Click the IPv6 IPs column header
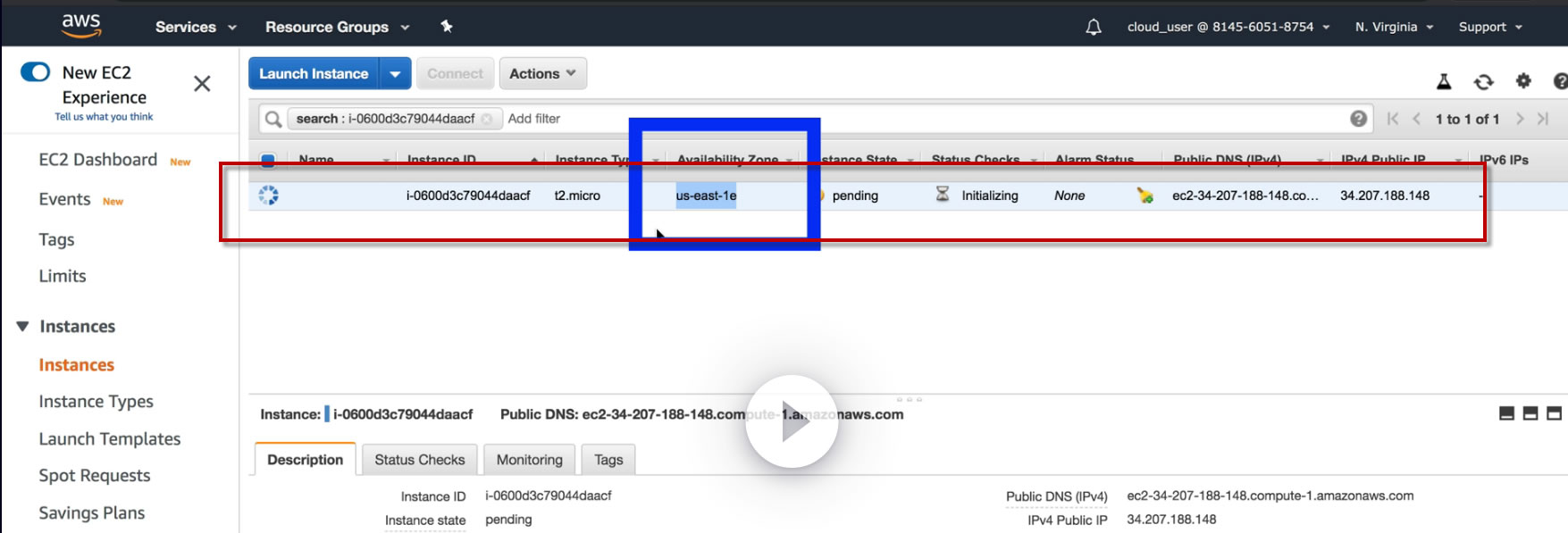Screen dimensions: 1568x533 [1504, 160]
